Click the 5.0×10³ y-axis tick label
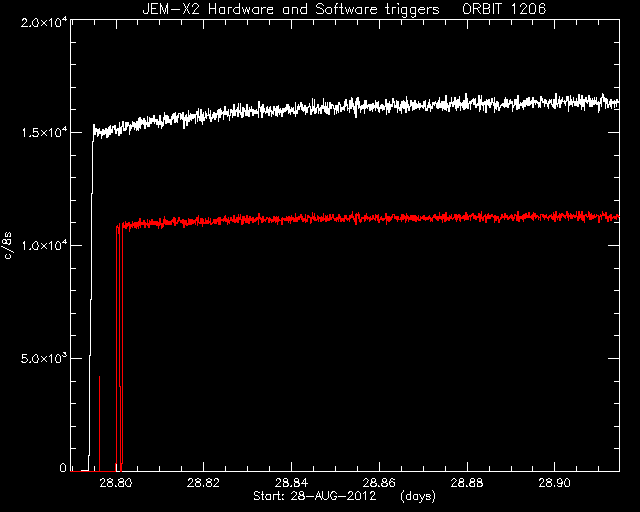640x512 pixels. point(44,358)
